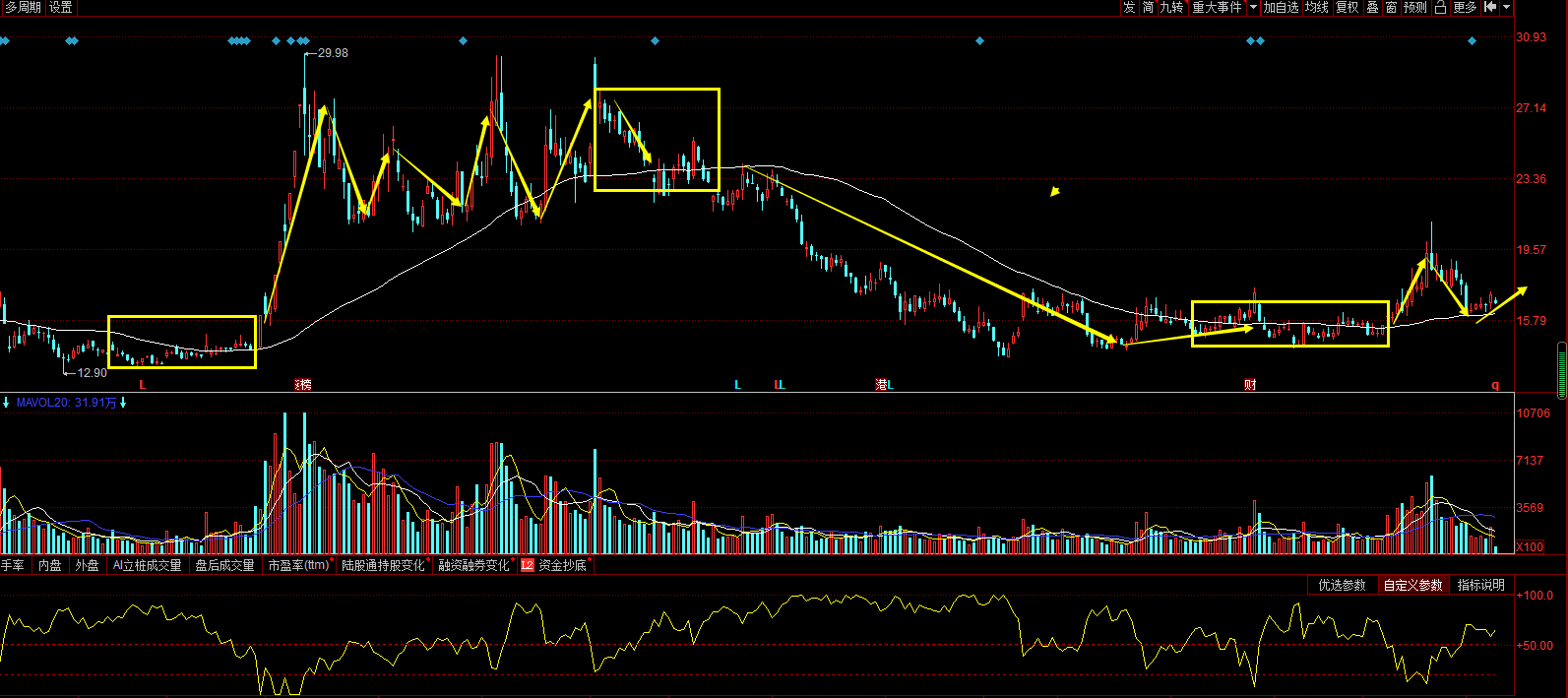Open dropdown arrow at far right of toolbar

[x=1506, y=7]
